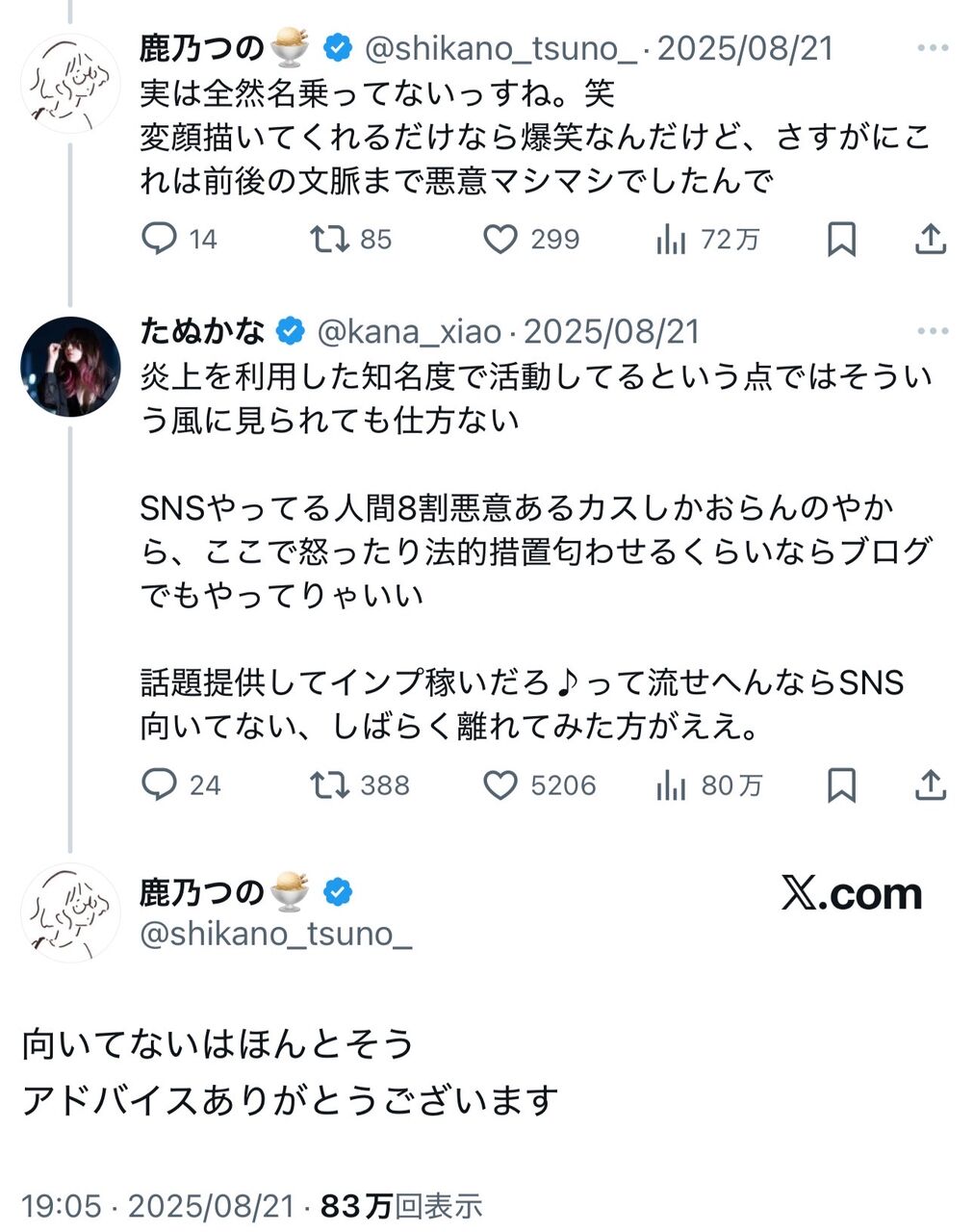The width and height of the screenshot is (974, 1232).
Task: Like the tweet with 299 likes
Action: (x=500, y=239)
